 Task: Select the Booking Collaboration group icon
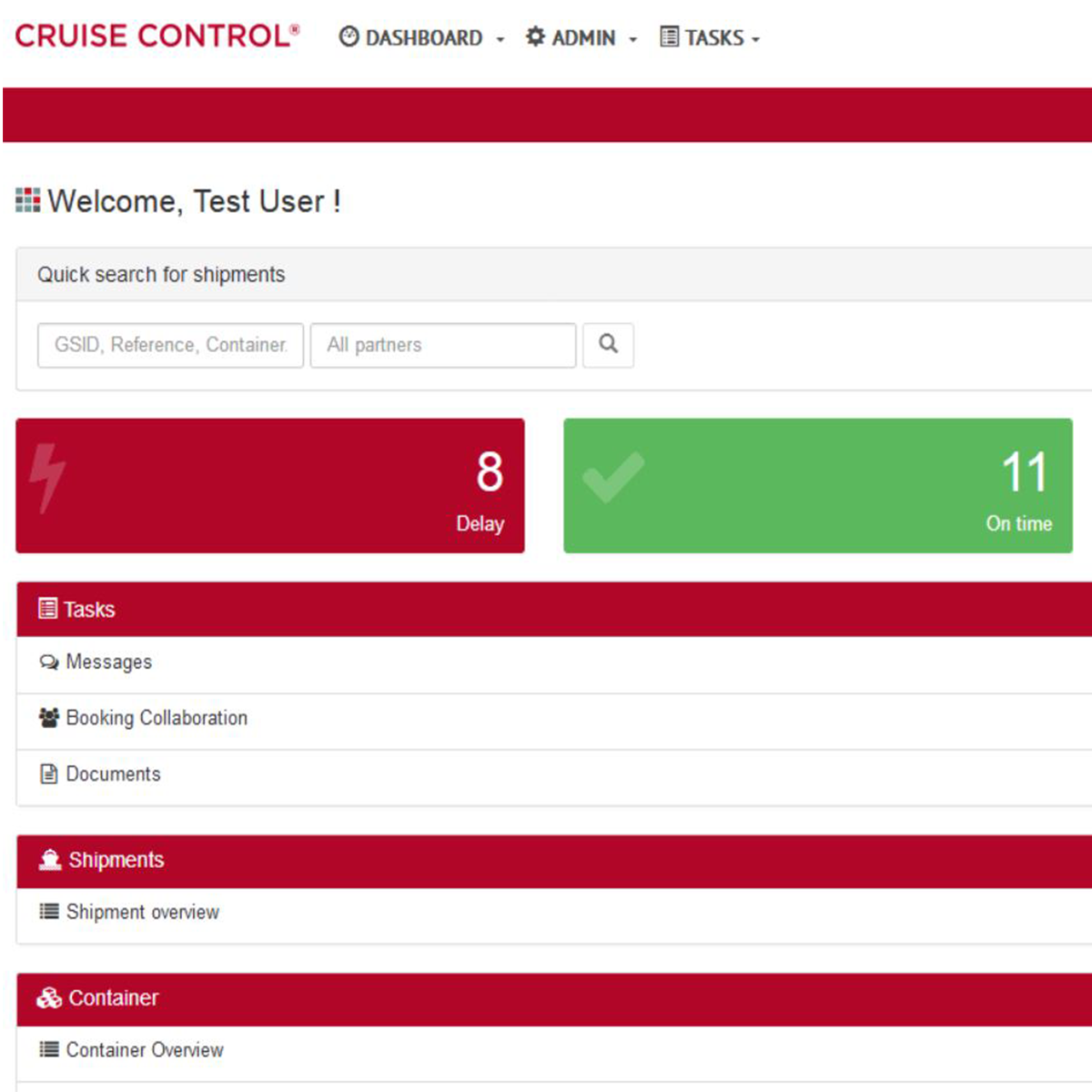48,718
